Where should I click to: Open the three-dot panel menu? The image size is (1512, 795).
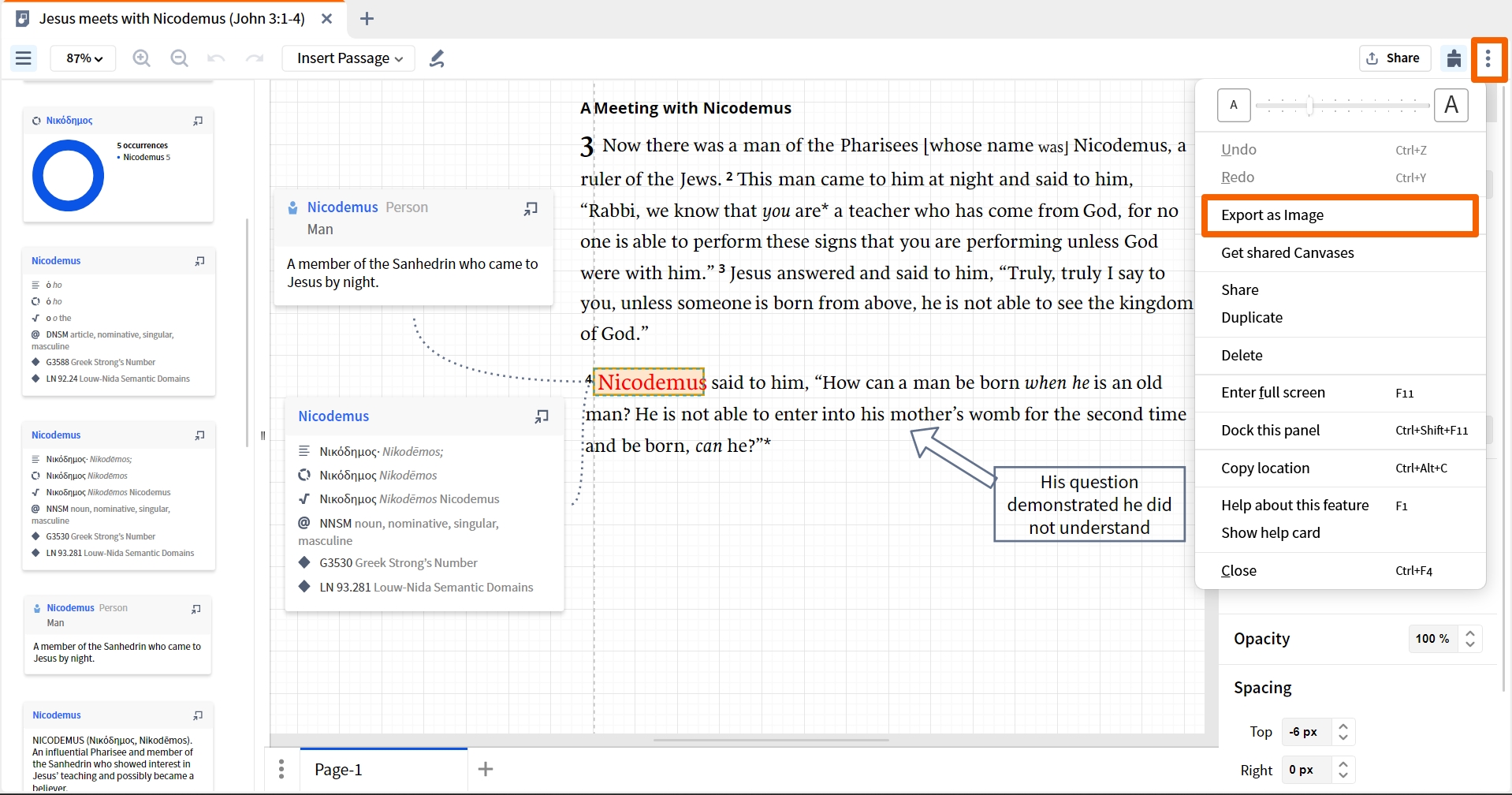point(1488,58)
